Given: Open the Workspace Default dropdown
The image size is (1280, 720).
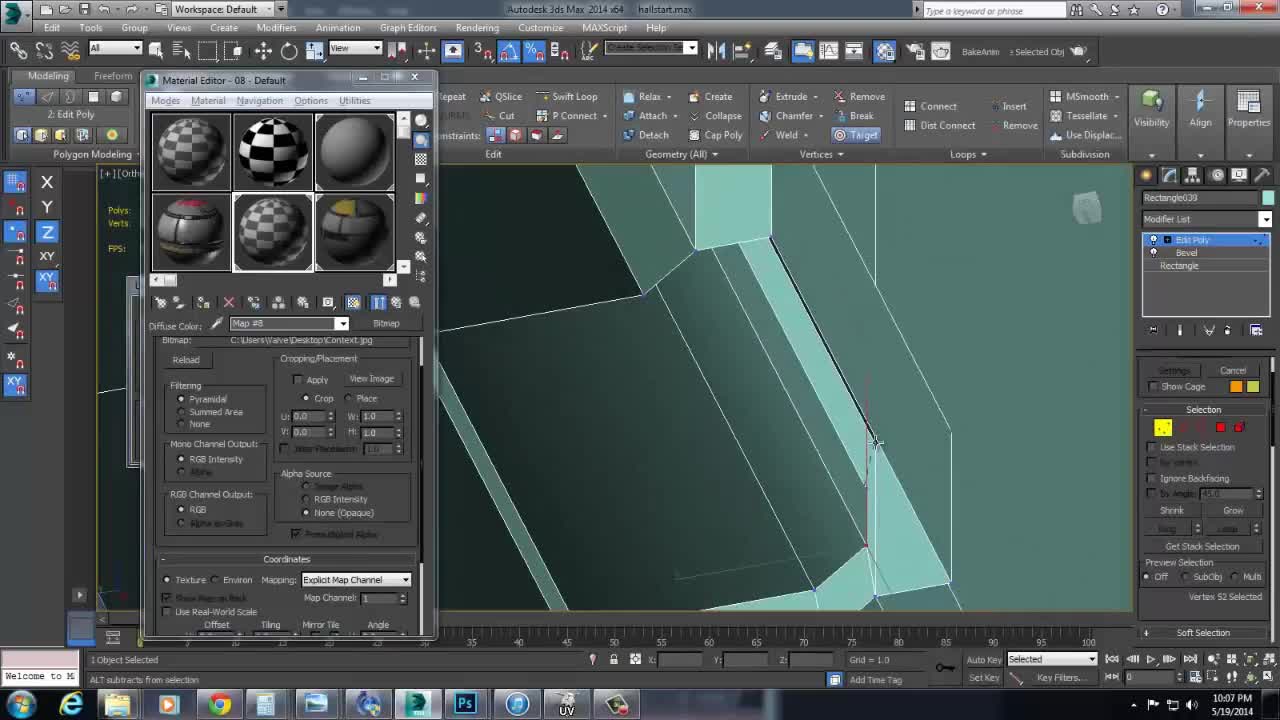Looking at the screenshot, I should [228, 9].
